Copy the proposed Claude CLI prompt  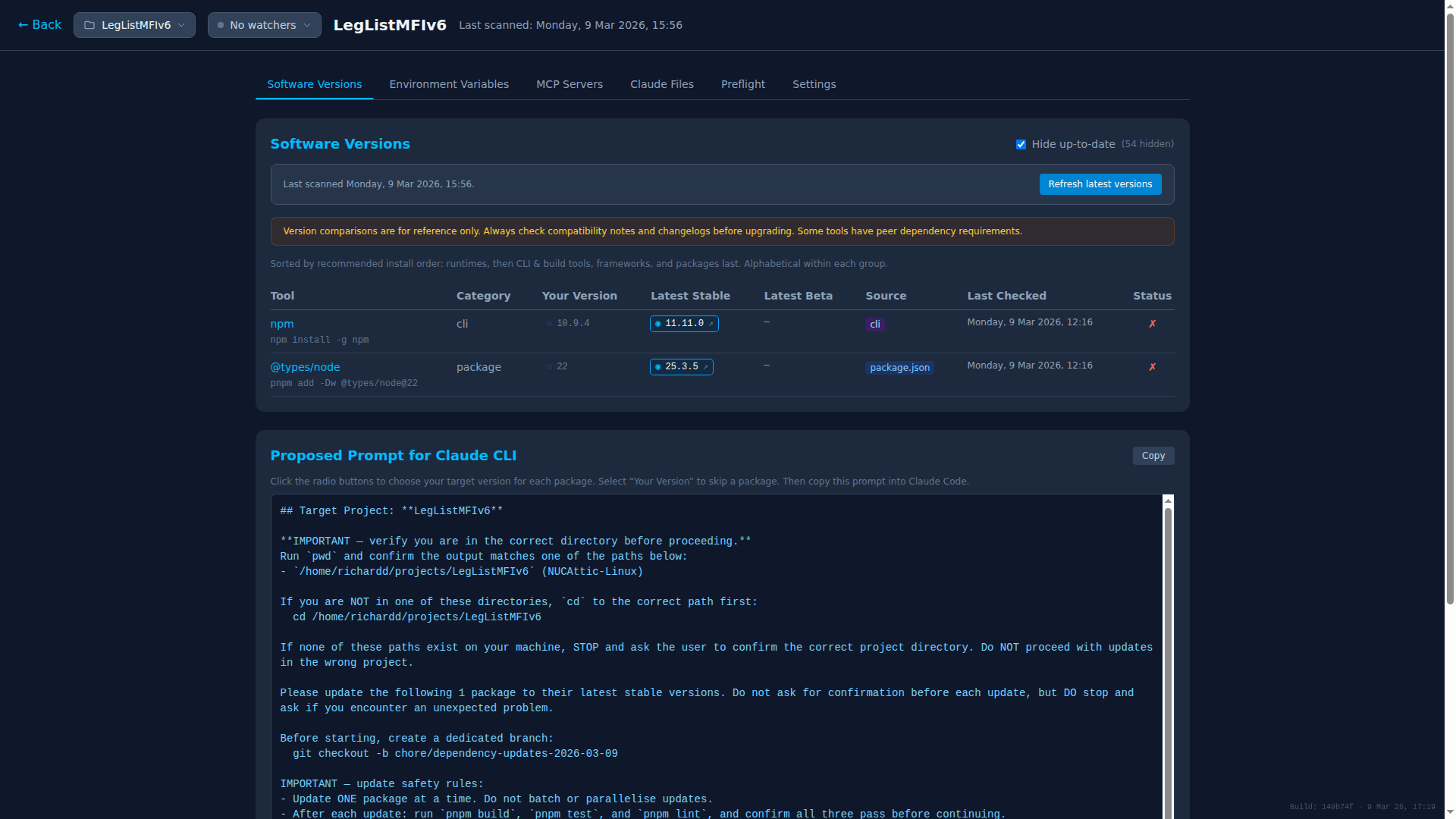coord(1153,455)
